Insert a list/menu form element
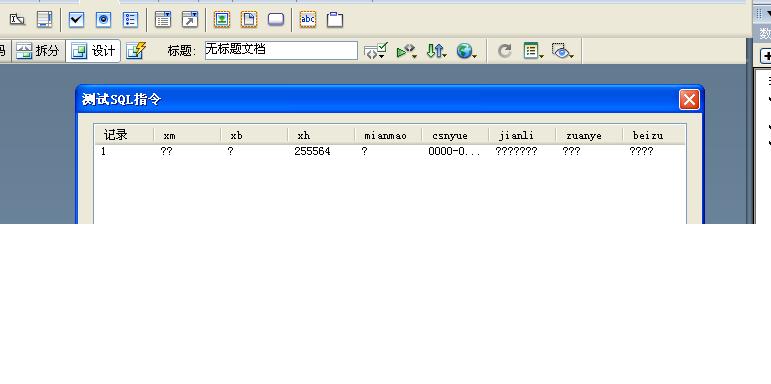The image size is (771, 384). 163,20
